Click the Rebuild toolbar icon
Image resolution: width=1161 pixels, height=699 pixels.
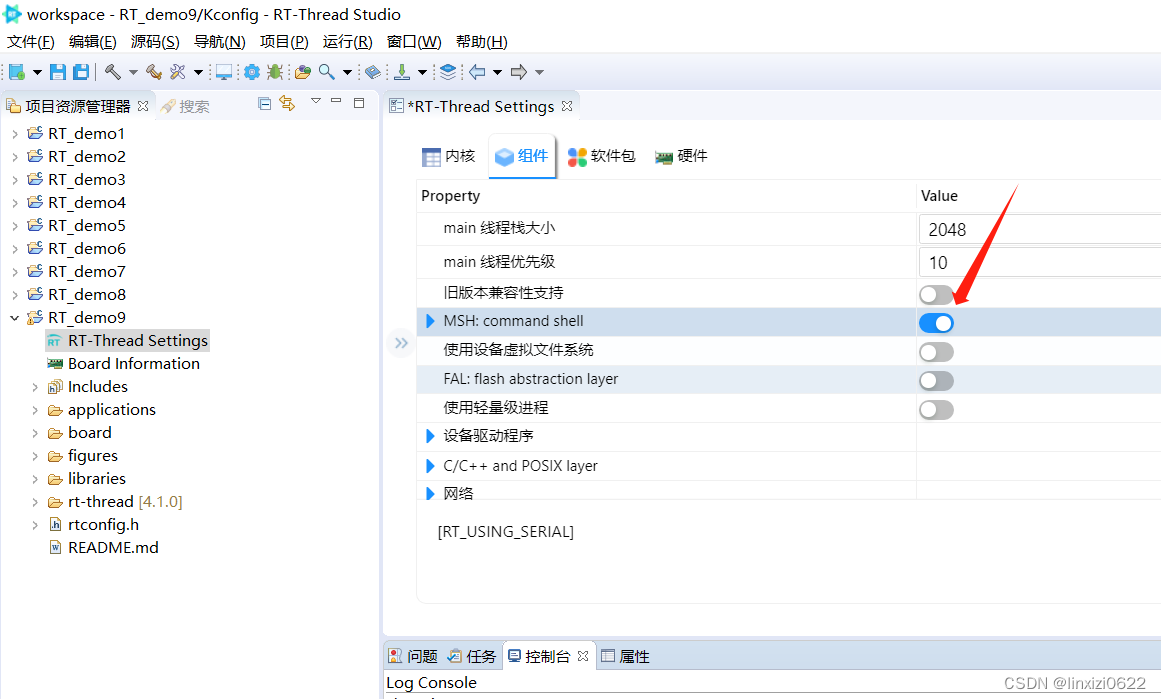154,72
